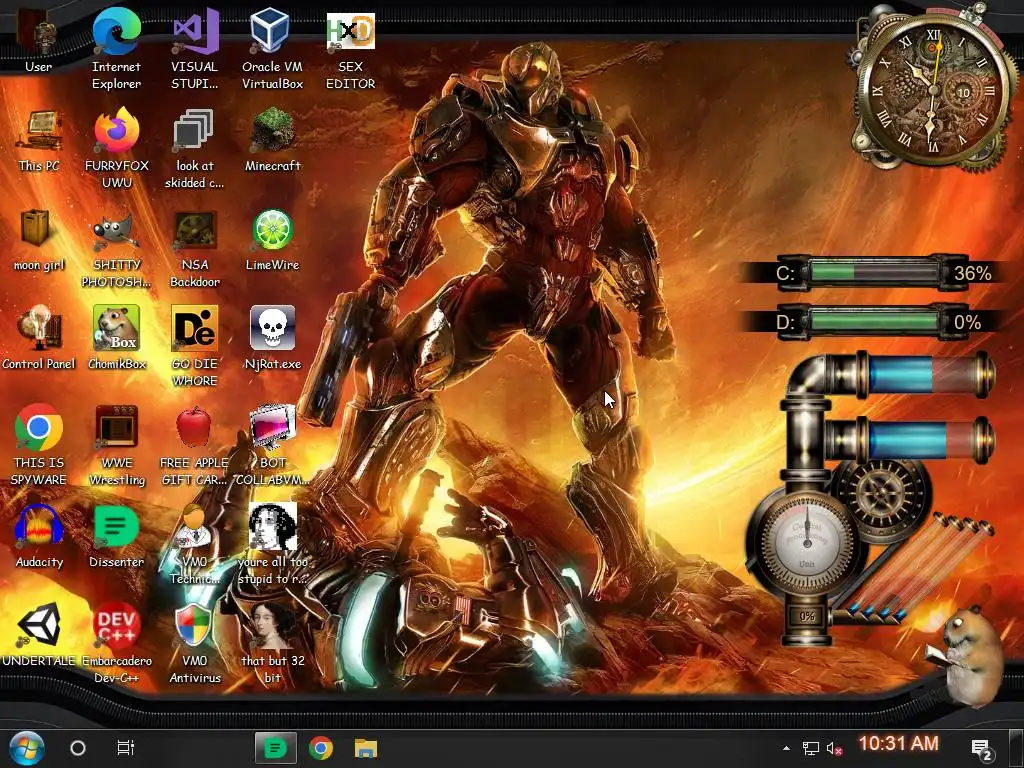Screen dimensions: 1024x768
Task: Select the GO DIE WHORE De icon
Action: (x=195, y=346)
